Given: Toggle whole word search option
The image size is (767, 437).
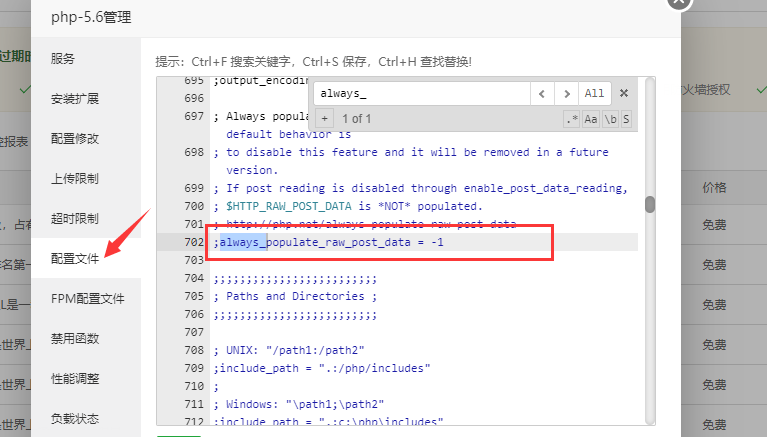Looking at the screenshot, I should (x=610, y=119).
